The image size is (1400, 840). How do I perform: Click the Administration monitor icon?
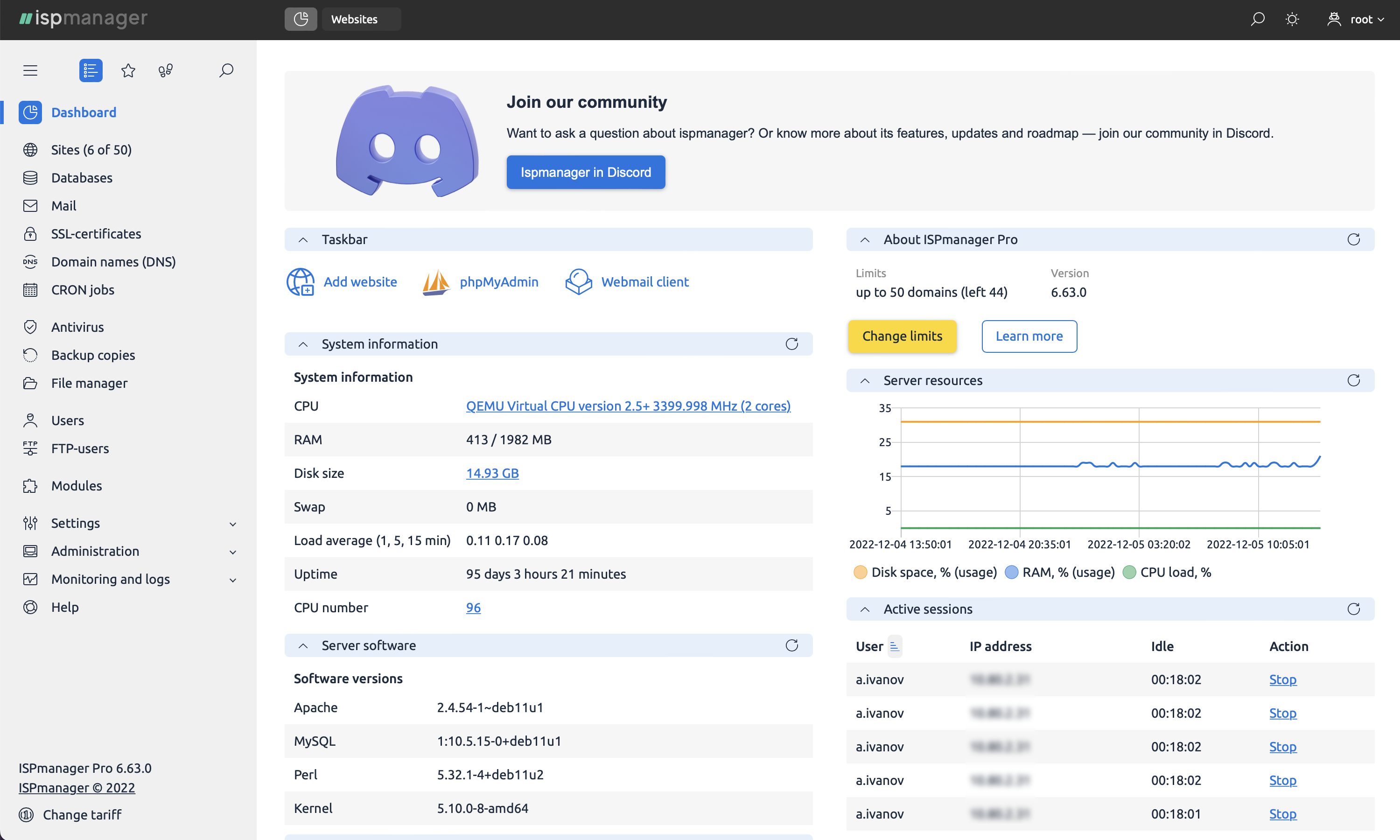pos(30,551)
